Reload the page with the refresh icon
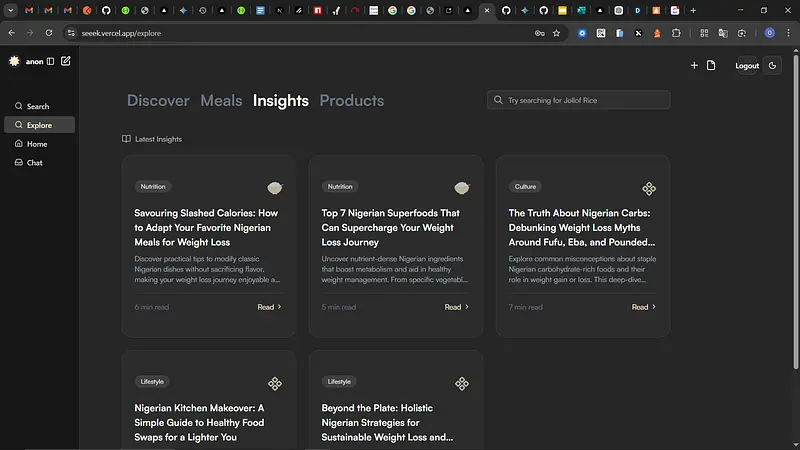Viewport: 800px width, 450px height. [x=50, y=33]
